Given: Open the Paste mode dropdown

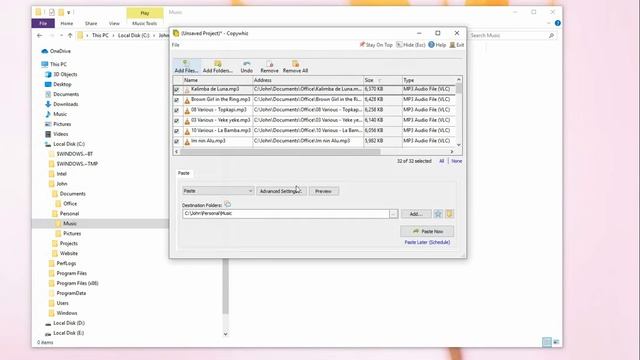Looking at the screenshot, I should 218,191.
